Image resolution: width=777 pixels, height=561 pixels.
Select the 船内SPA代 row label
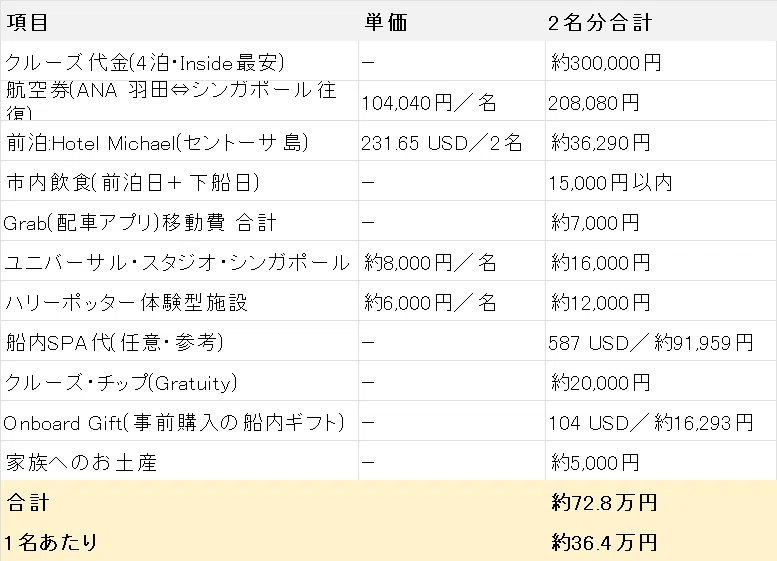coord(114,343)
